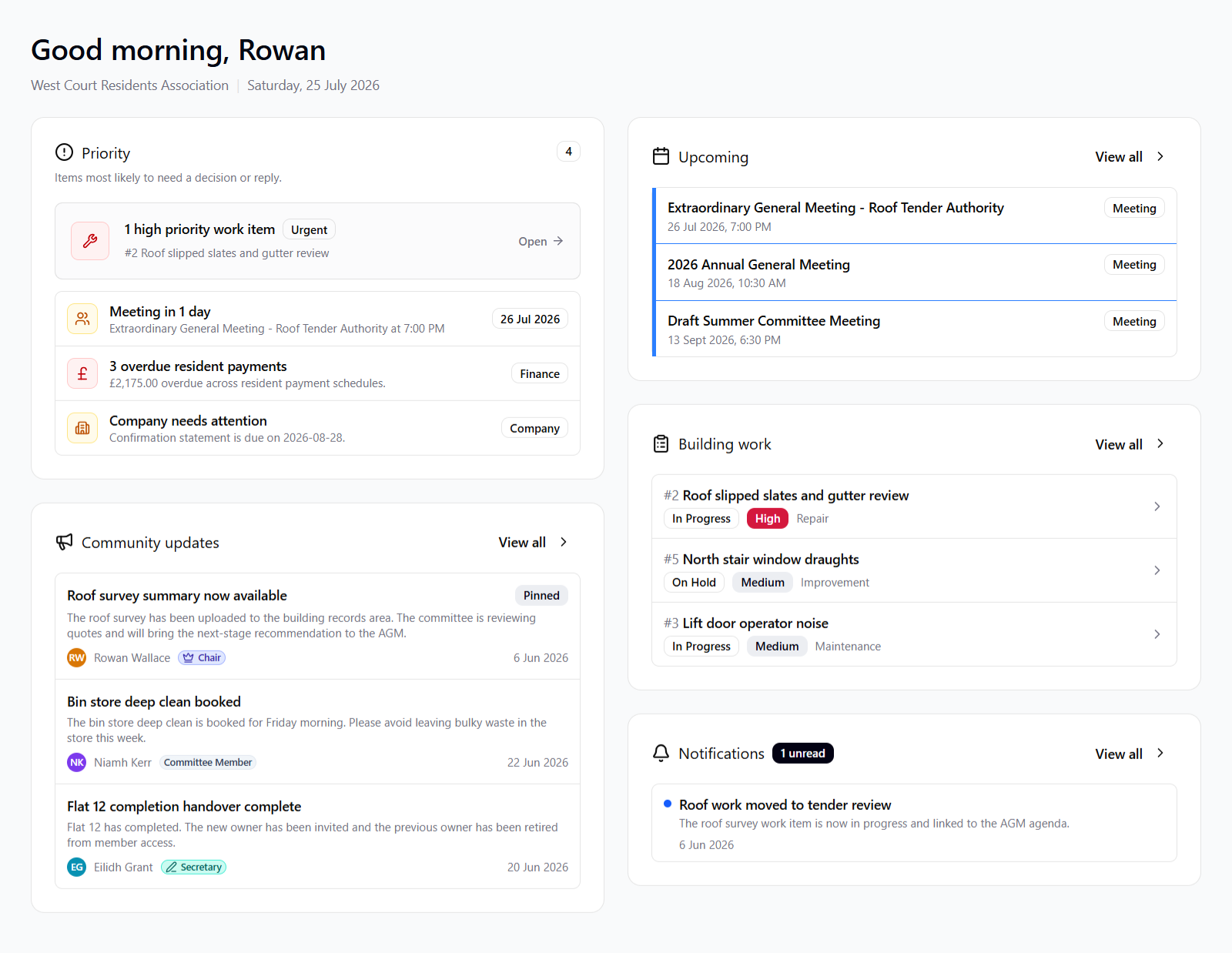
Task: Click the blue unread notification dot
Action: [x=668, y=804]
